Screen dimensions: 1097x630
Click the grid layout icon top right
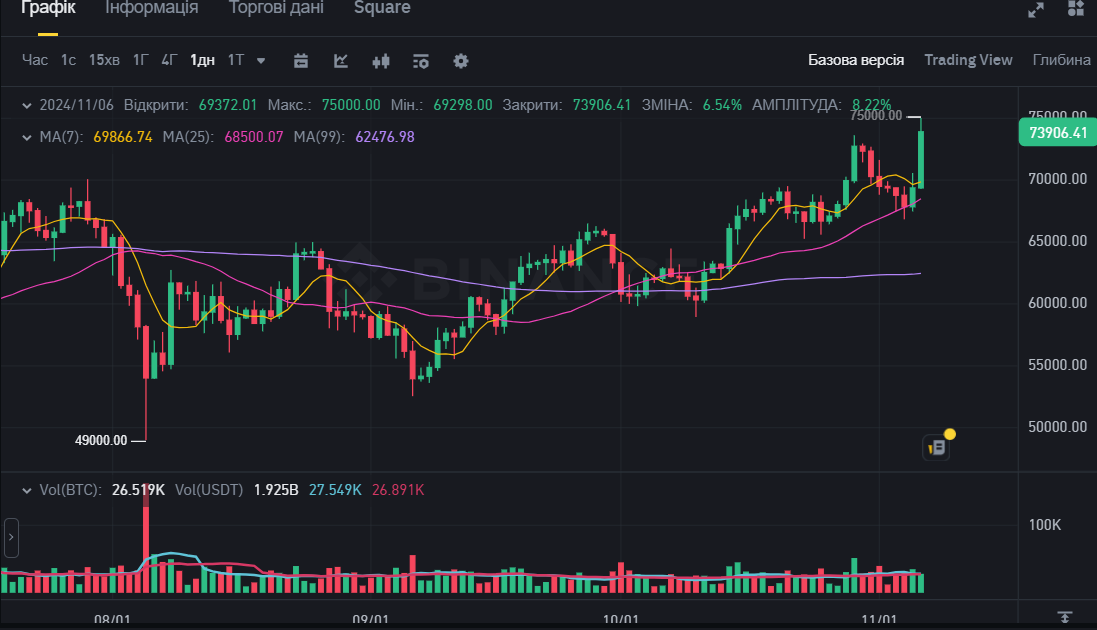[x=1076, y=10]
